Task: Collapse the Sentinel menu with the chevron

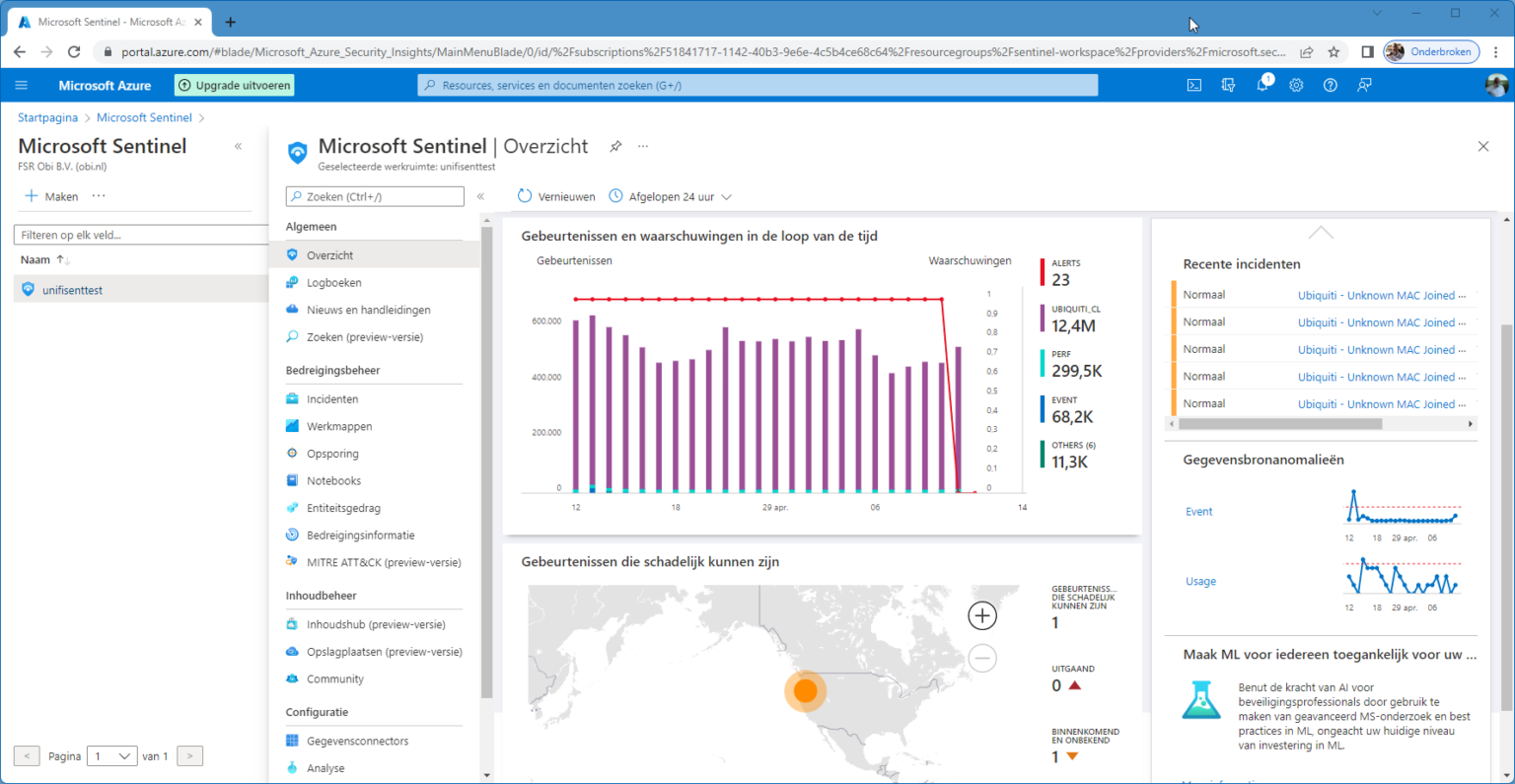Action: 481,195
